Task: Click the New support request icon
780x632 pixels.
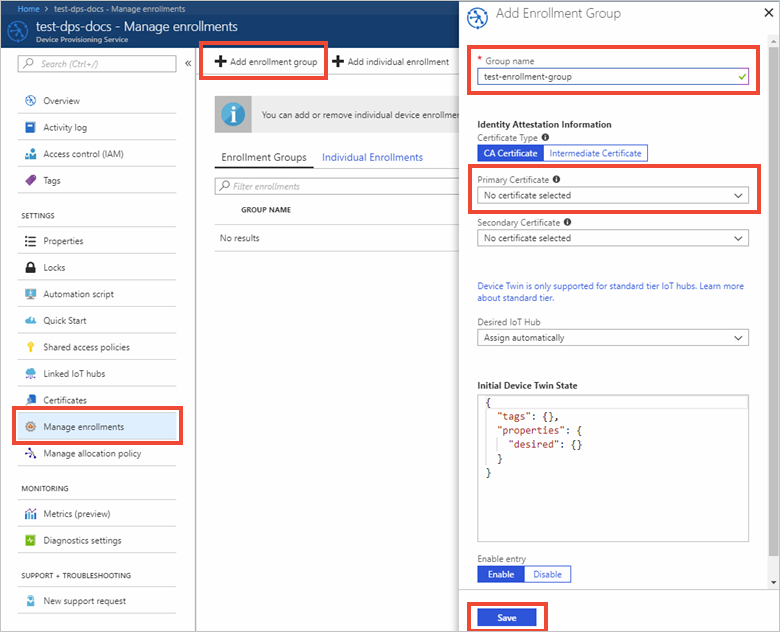Action: [x=30, y=601]
